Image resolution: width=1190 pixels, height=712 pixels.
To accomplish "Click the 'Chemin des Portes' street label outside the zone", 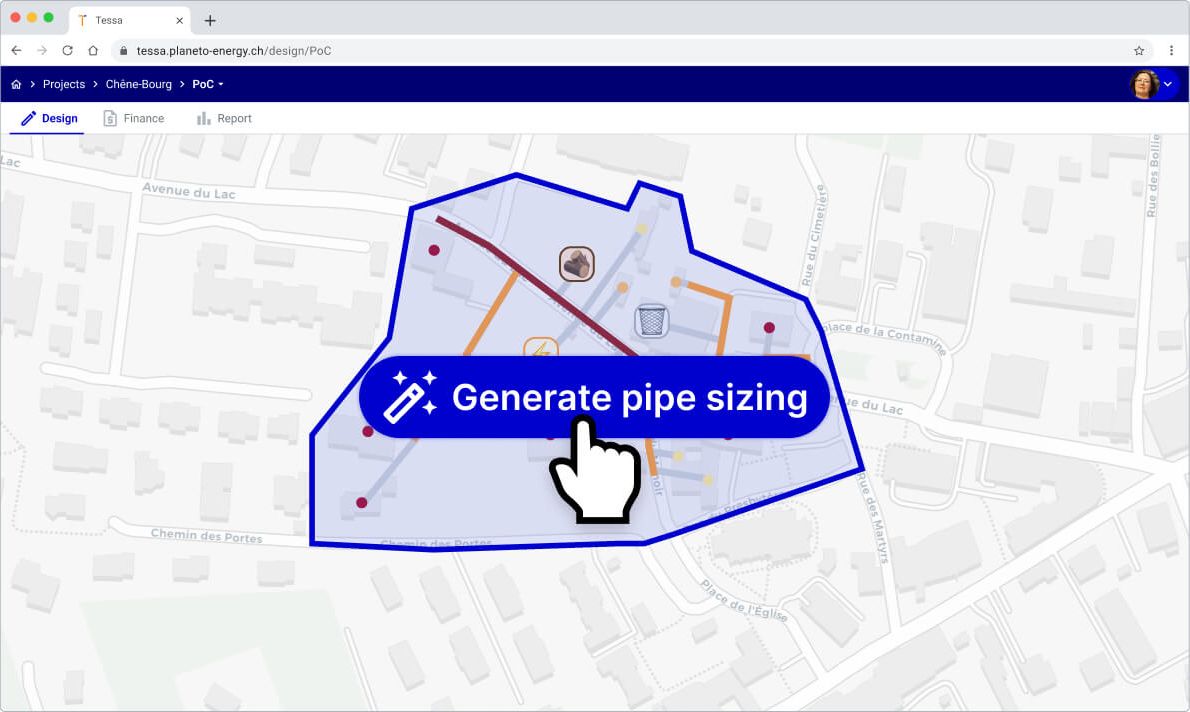I will (206, 535).
